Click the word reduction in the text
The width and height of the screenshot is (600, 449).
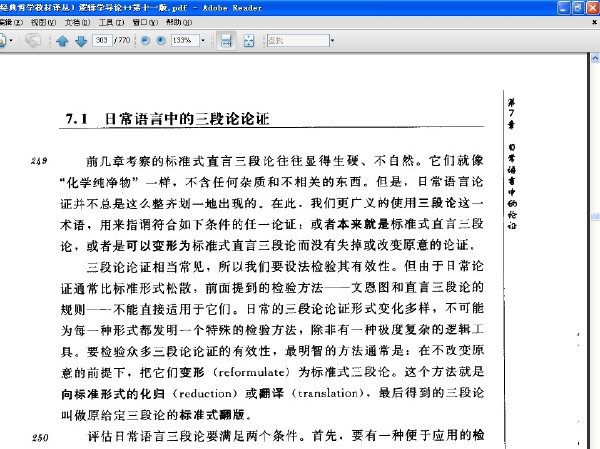coord(205,393)
